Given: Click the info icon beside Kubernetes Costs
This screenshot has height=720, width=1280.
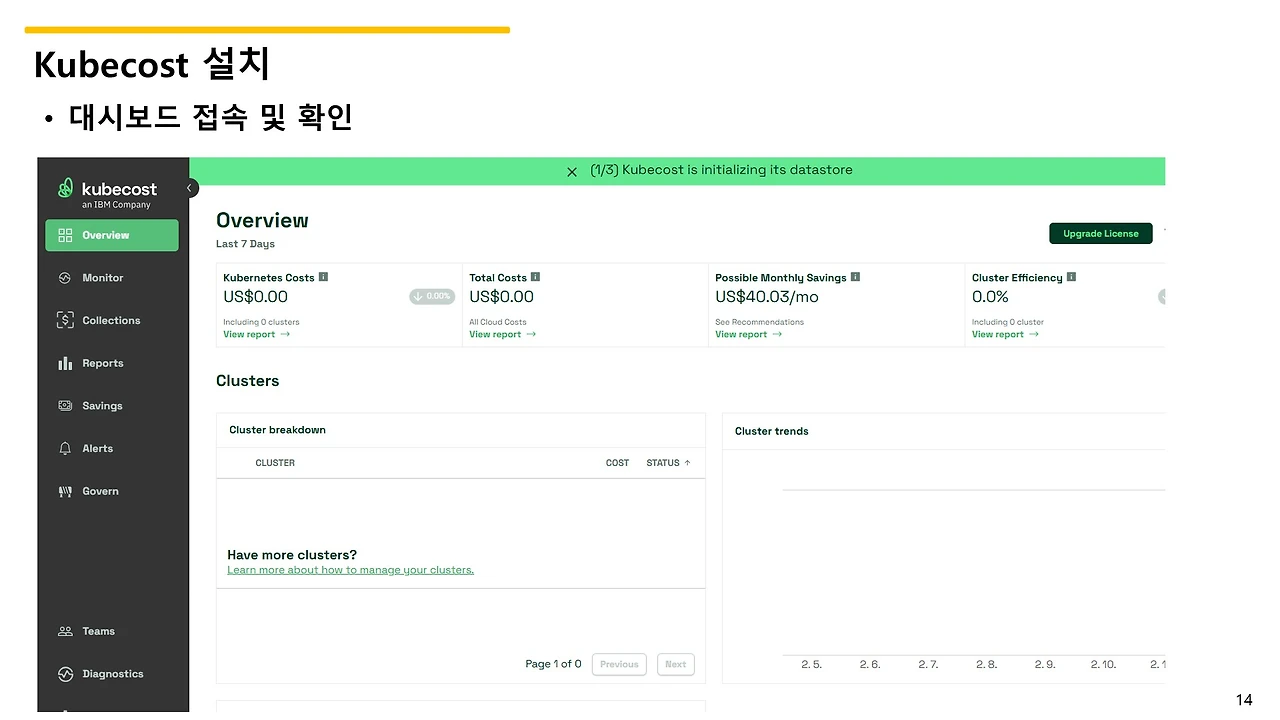Looking at the screenshot, I should [323, 277].
